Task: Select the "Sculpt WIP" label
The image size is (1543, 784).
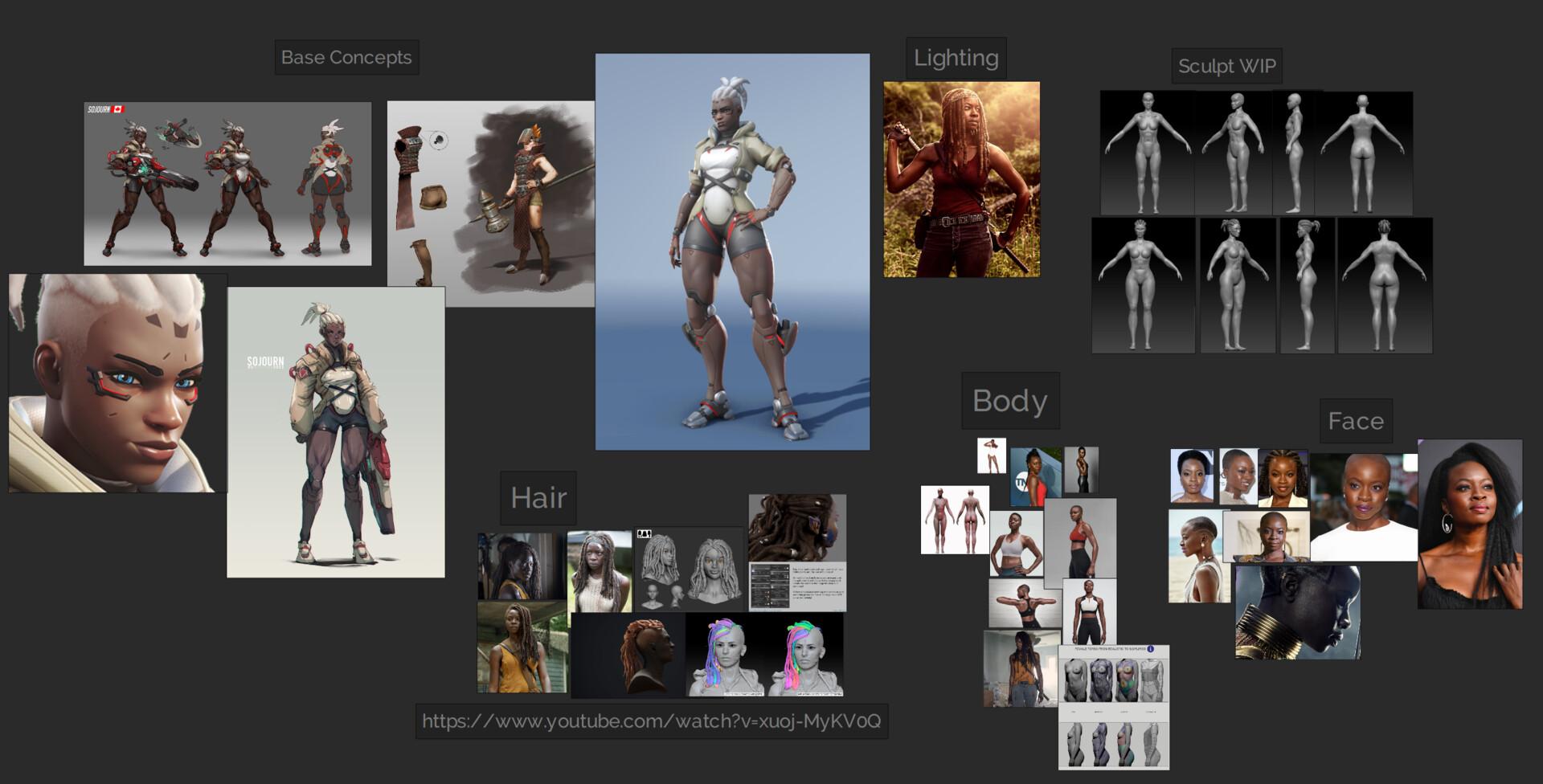Action: [x=1226, y=66]
